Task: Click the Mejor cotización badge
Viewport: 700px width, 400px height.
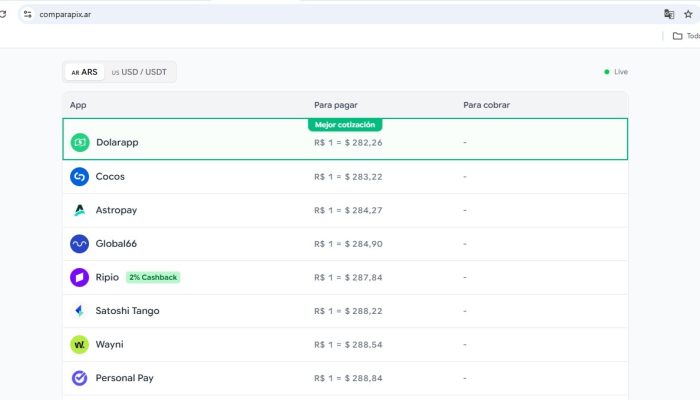Action: (345, 125)
